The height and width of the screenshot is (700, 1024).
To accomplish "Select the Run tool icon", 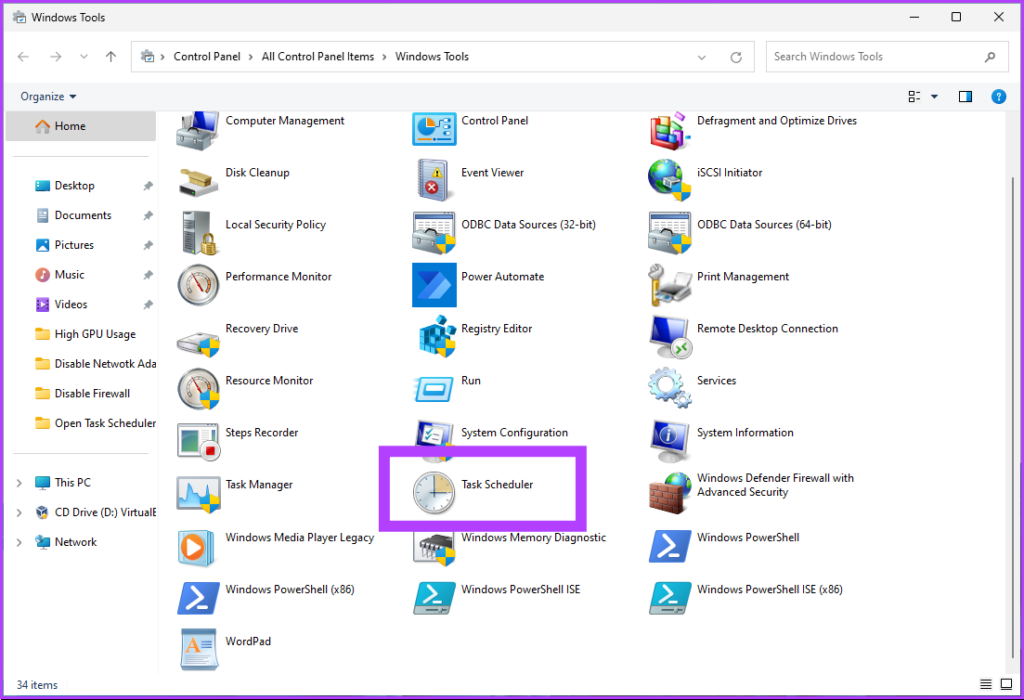I will (433, 389).
